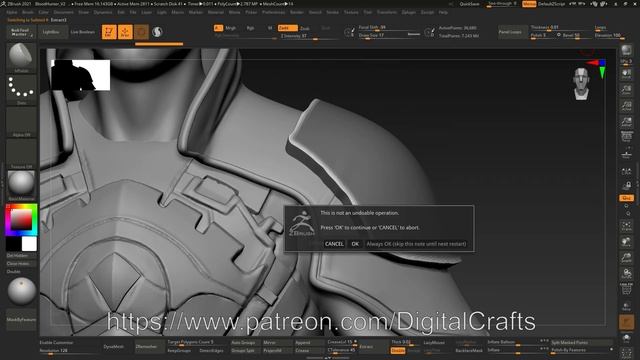
Task: Click the Draw mode icon
Action: coord(125,32)
